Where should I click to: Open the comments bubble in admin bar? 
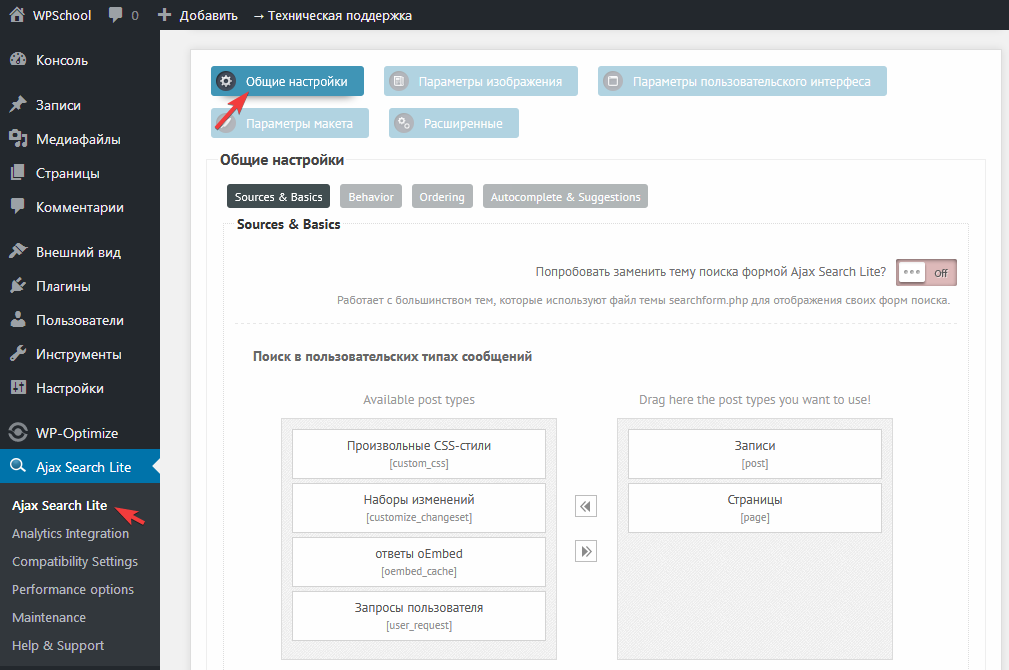(116, 16)
